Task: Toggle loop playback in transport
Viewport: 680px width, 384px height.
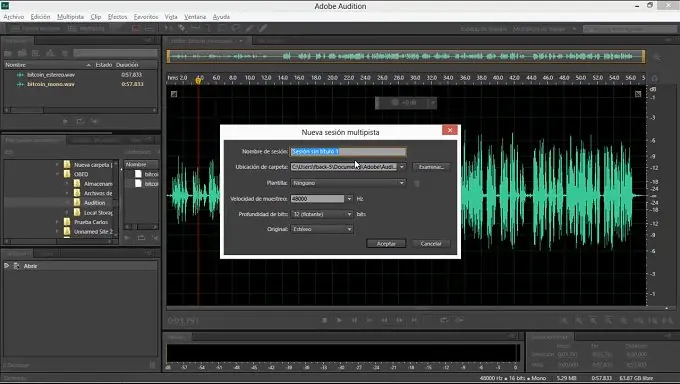Action: [x=444, y=320]
